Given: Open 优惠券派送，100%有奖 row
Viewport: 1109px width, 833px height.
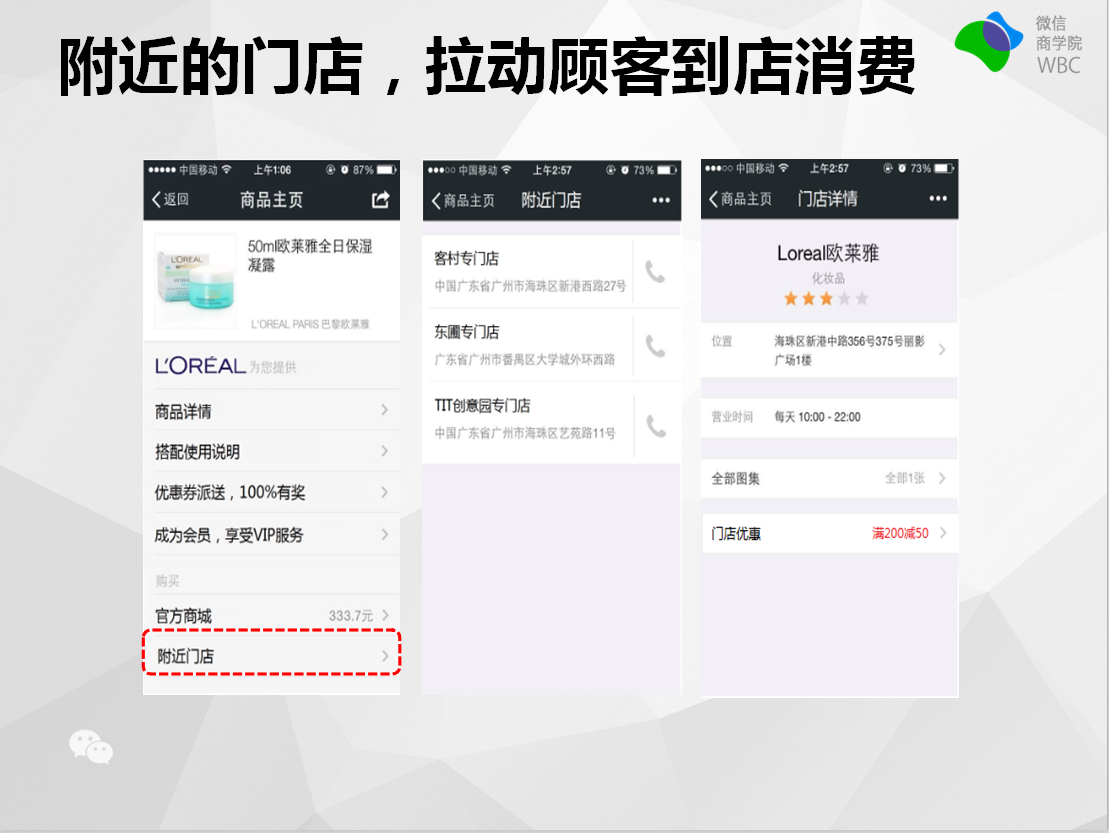Looking at the screenshot, I should click(272, 492).
